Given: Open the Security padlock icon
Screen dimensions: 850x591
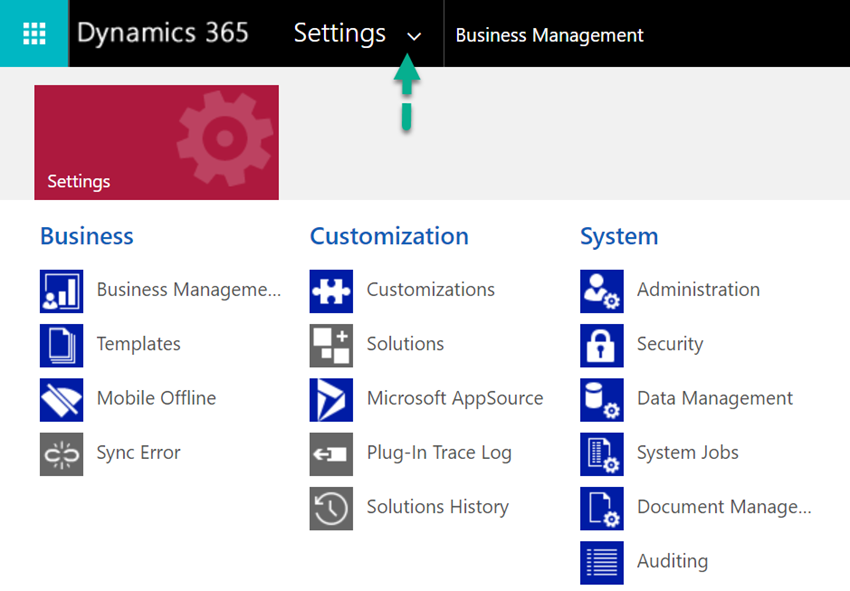Looking at the screenshot, I should pos(600,345).
